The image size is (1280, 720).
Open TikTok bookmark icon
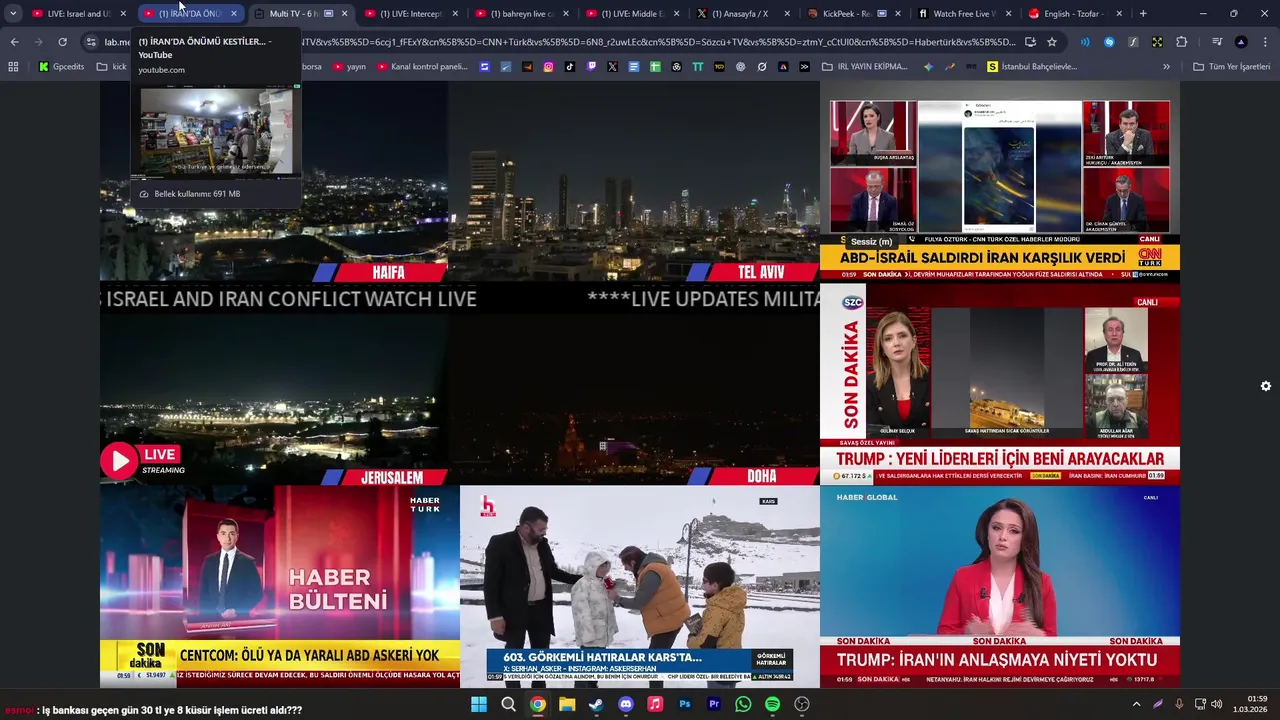[x=570, y=67]
